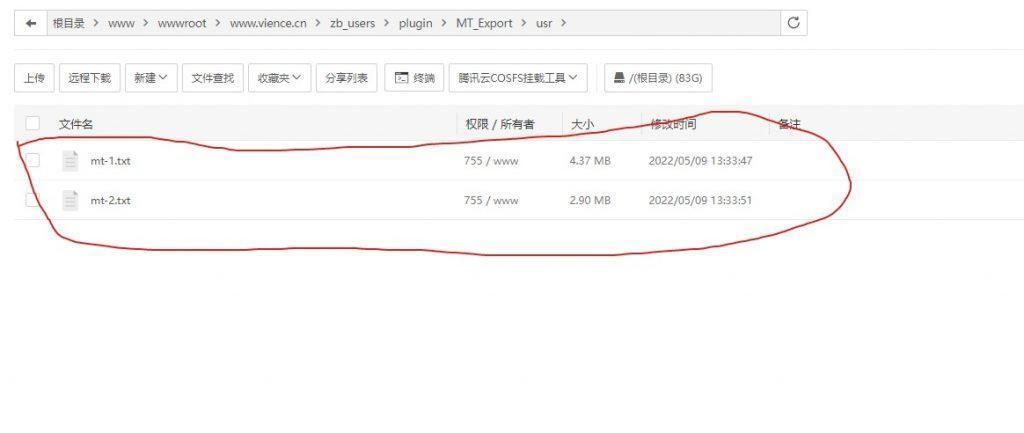Click the mt-1.txt file icon
The image size is (1024, 433).
click(x=70, y=161)
